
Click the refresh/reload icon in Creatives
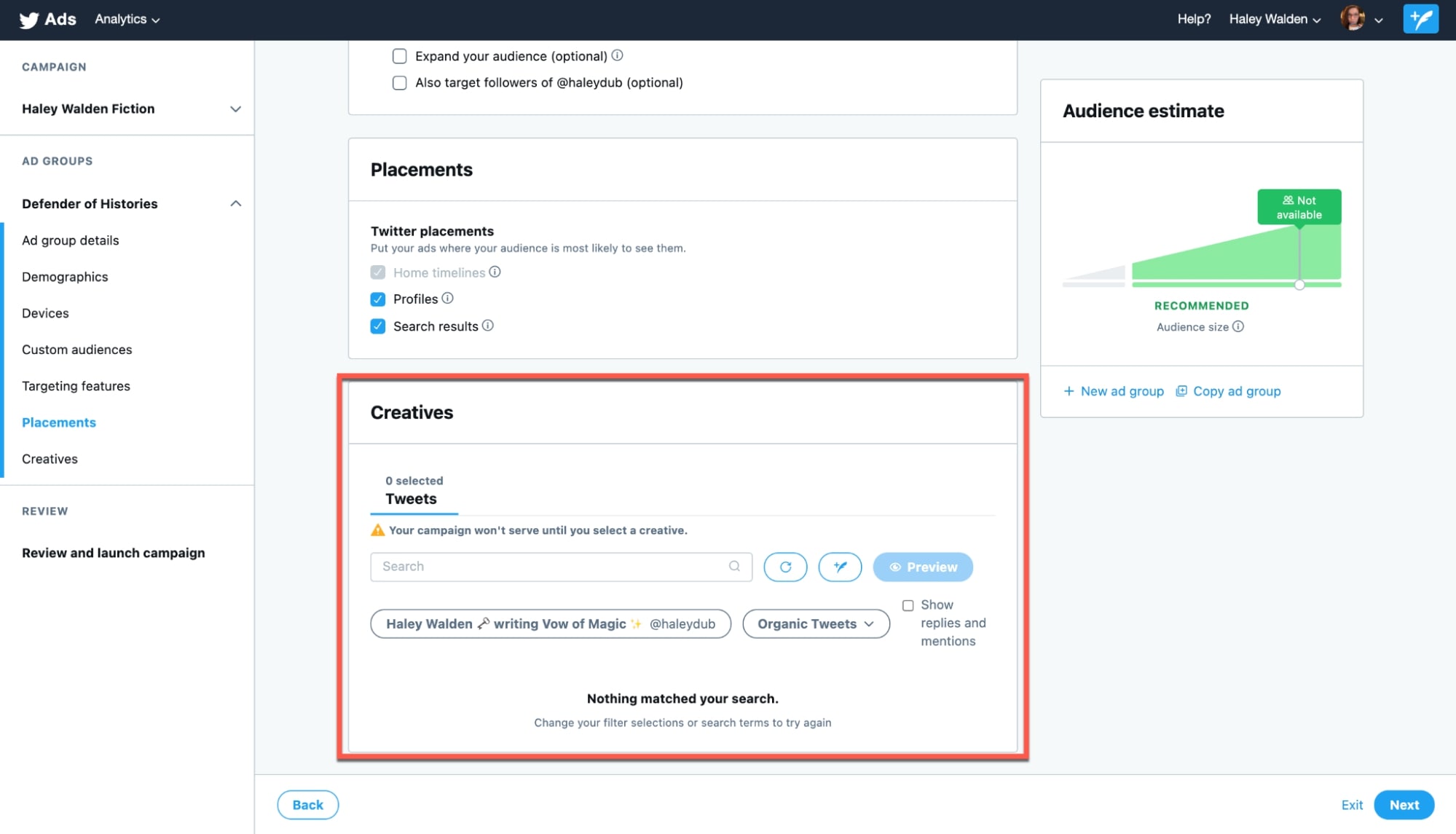click(x=785, y=567)
